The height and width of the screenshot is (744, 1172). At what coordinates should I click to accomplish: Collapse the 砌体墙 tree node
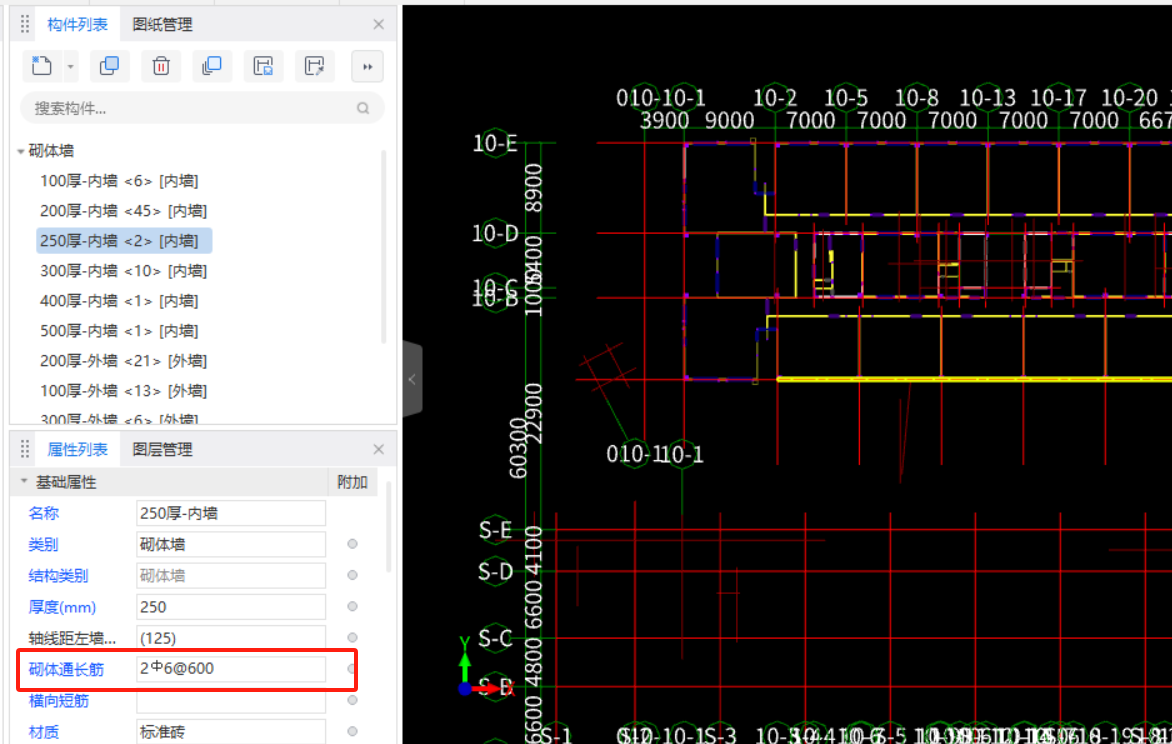pyautogui.click(x=21, y=151)
